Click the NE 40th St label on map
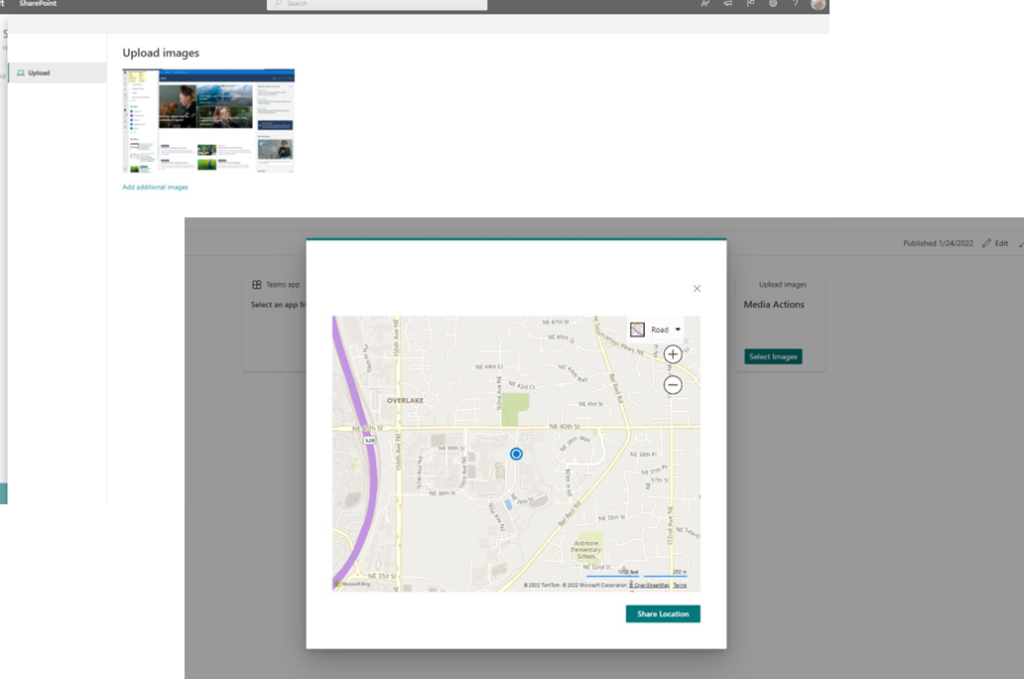This screenshot has height=679, width=1024. [565, 426]
